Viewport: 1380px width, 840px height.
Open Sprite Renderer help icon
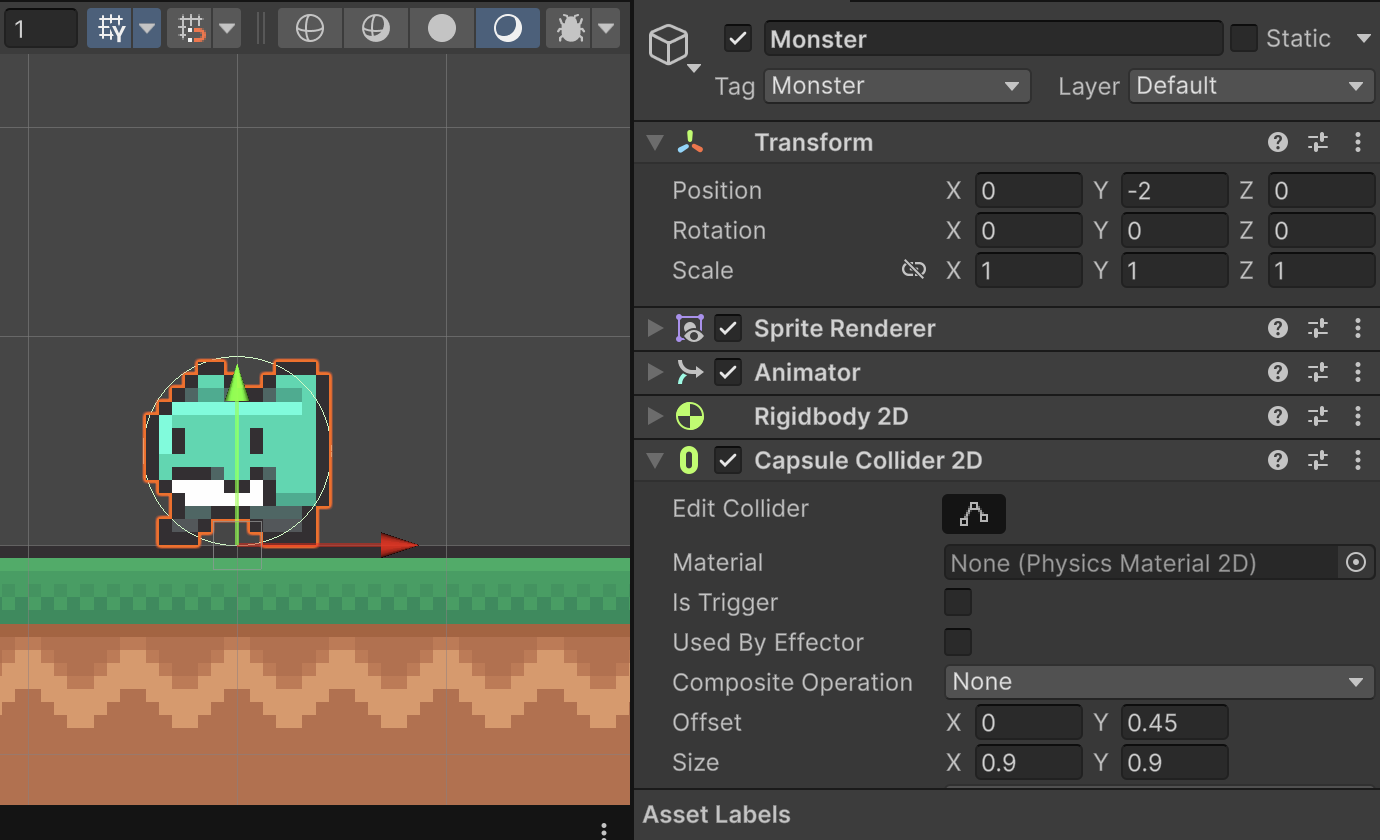point(1277,328)
